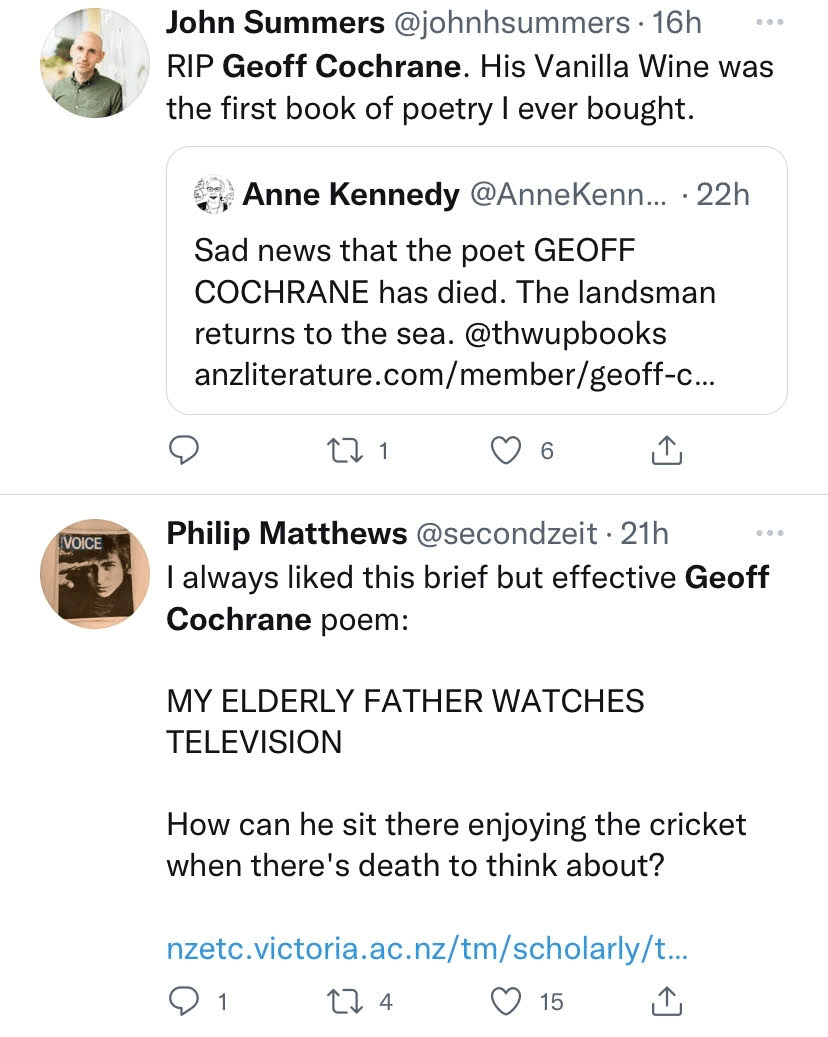The width and height of the screenshot is (828, 1037).
Task: Tap Anne Kennedy's small avatar icon
Action: 214,194
